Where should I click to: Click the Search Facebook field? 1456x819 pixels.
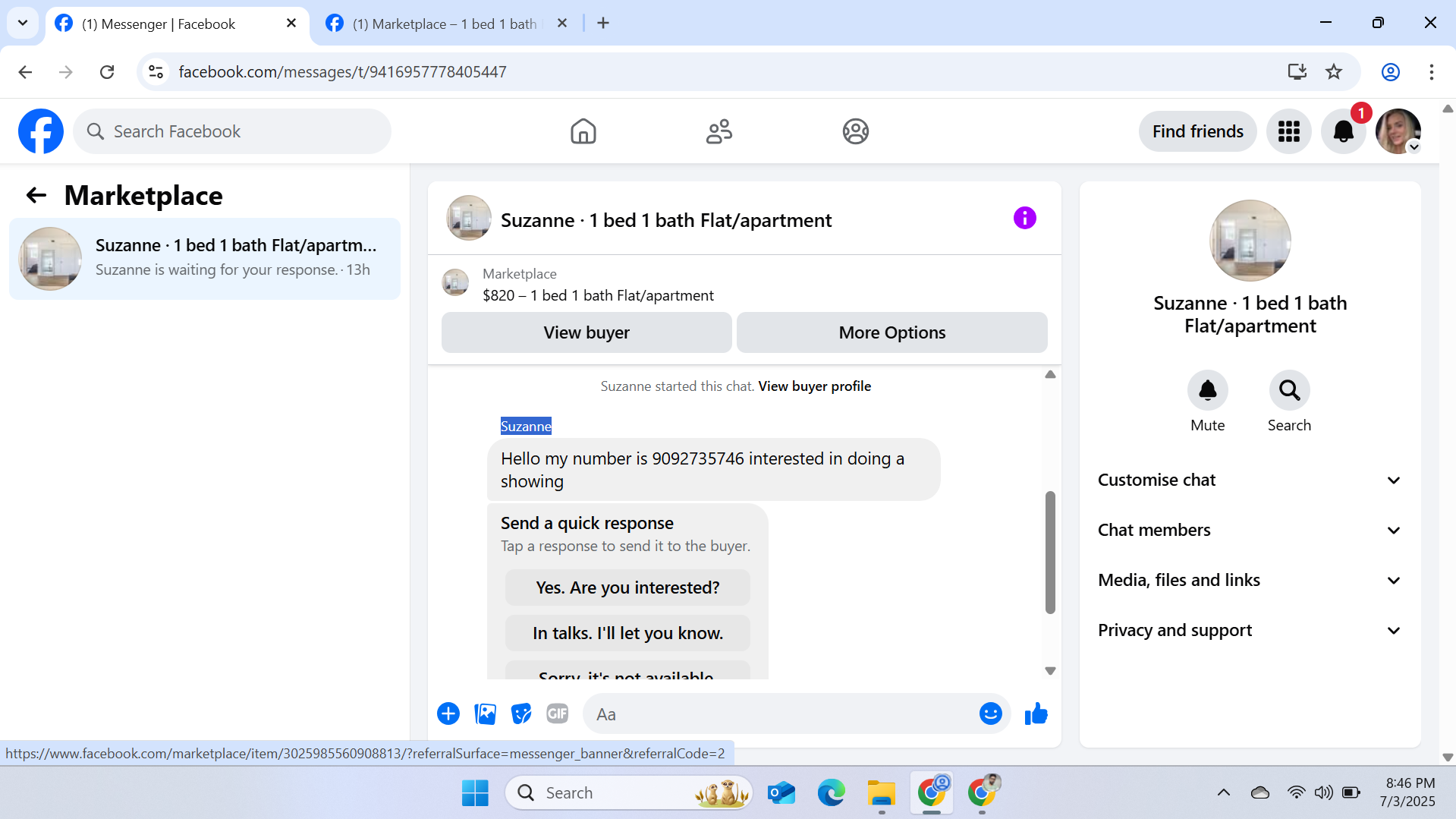click(x=232, y=131)
